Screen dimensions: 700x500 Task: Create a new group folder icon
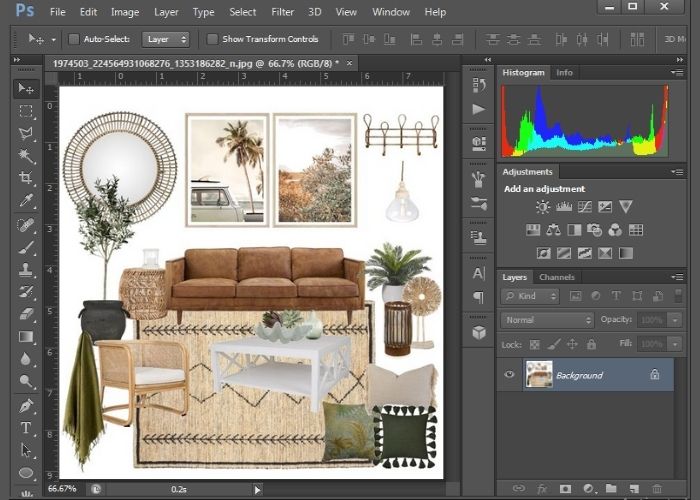coord(611,488)
